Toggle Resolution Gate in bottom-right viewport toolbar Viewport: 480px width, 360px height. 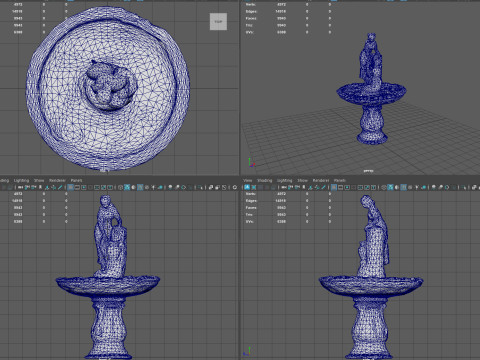[x=347, y=187]
